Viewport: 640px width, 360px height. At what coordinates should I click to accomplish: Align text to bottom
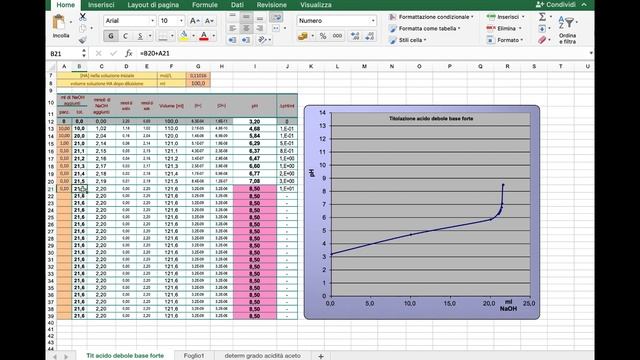[260, 17]
